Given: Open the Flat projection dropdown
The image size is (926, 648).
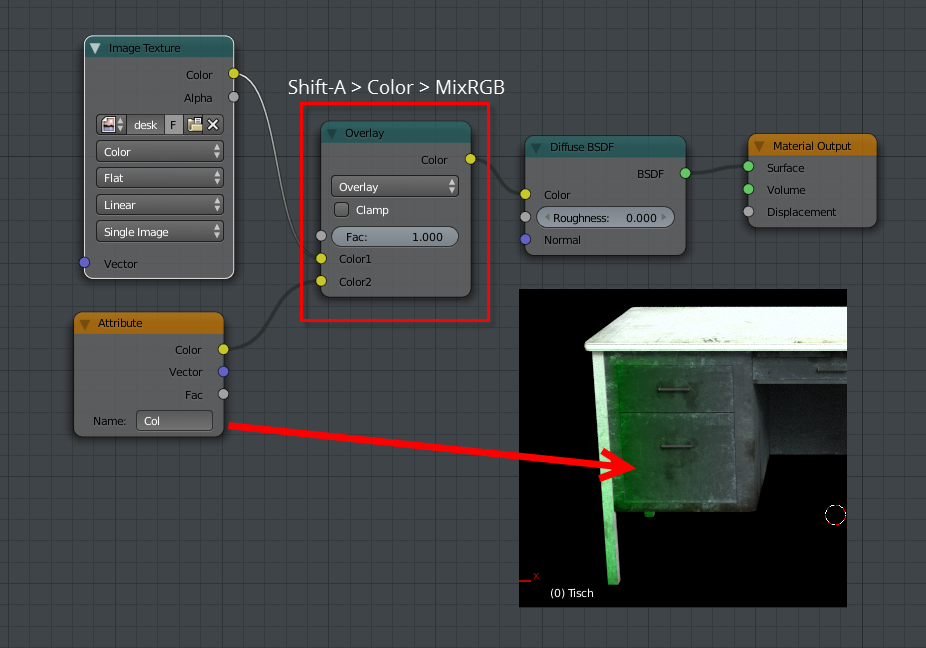Looking at the screenshot, I should point(159,178).
